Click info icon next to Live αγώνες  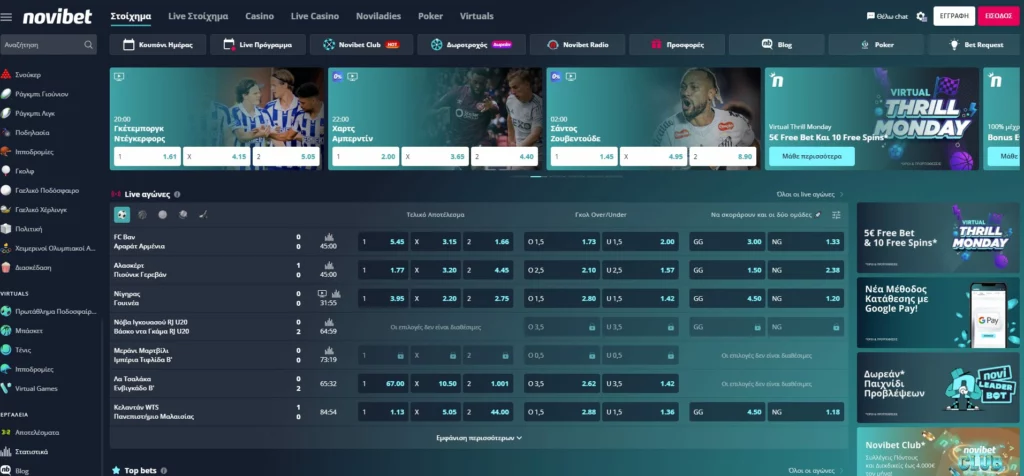pos(178,195)
